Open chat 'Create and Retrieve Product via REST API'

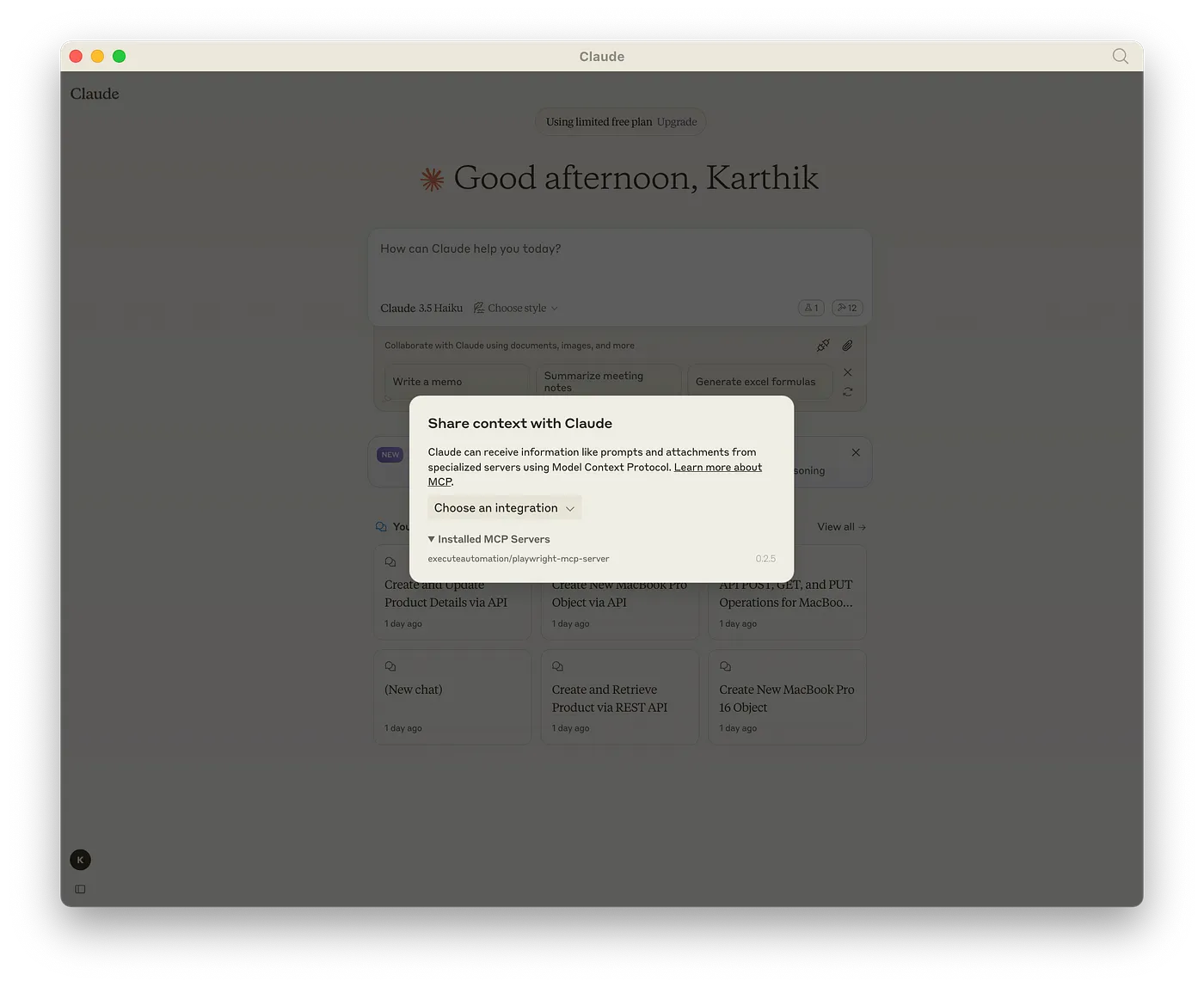619,697
